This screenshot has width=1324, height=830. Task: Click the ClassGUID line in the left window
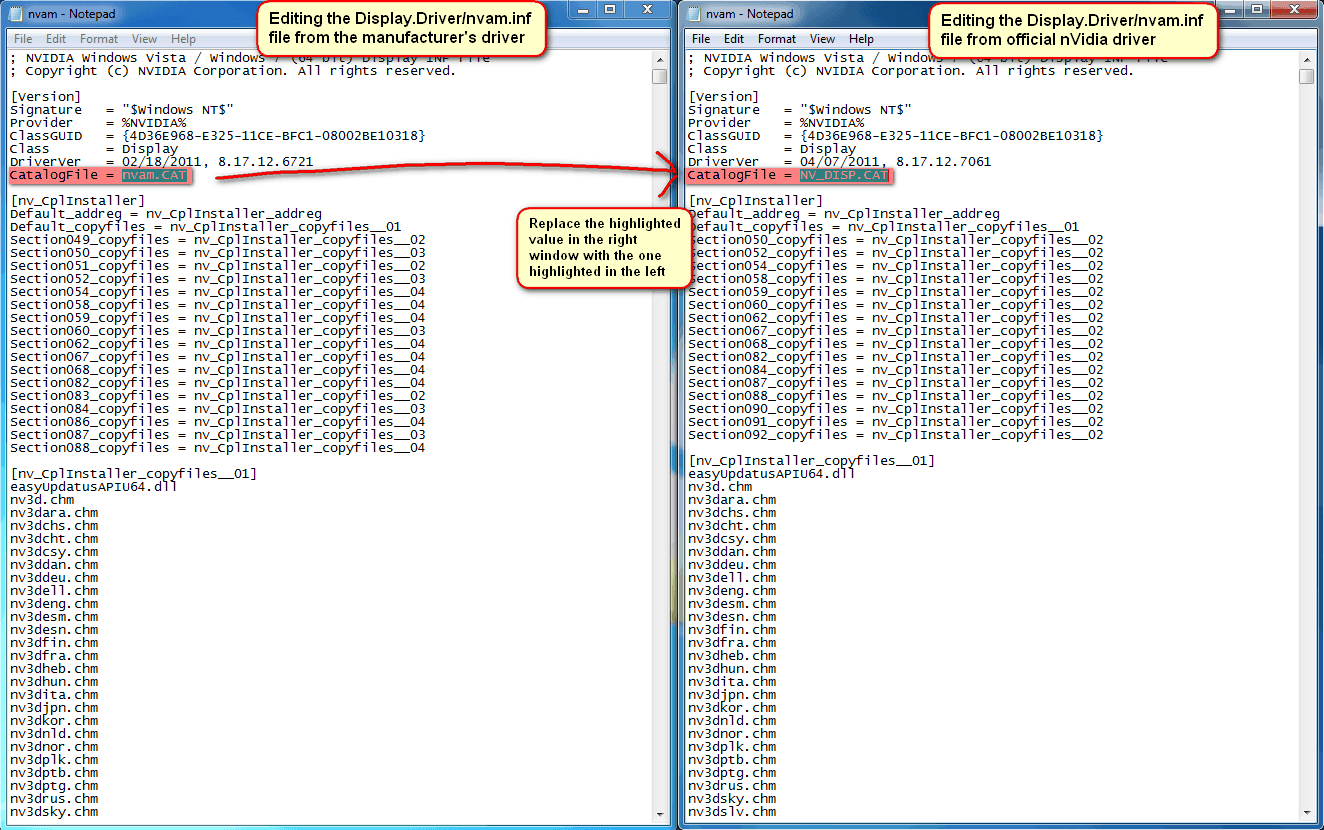click(217, 136)
